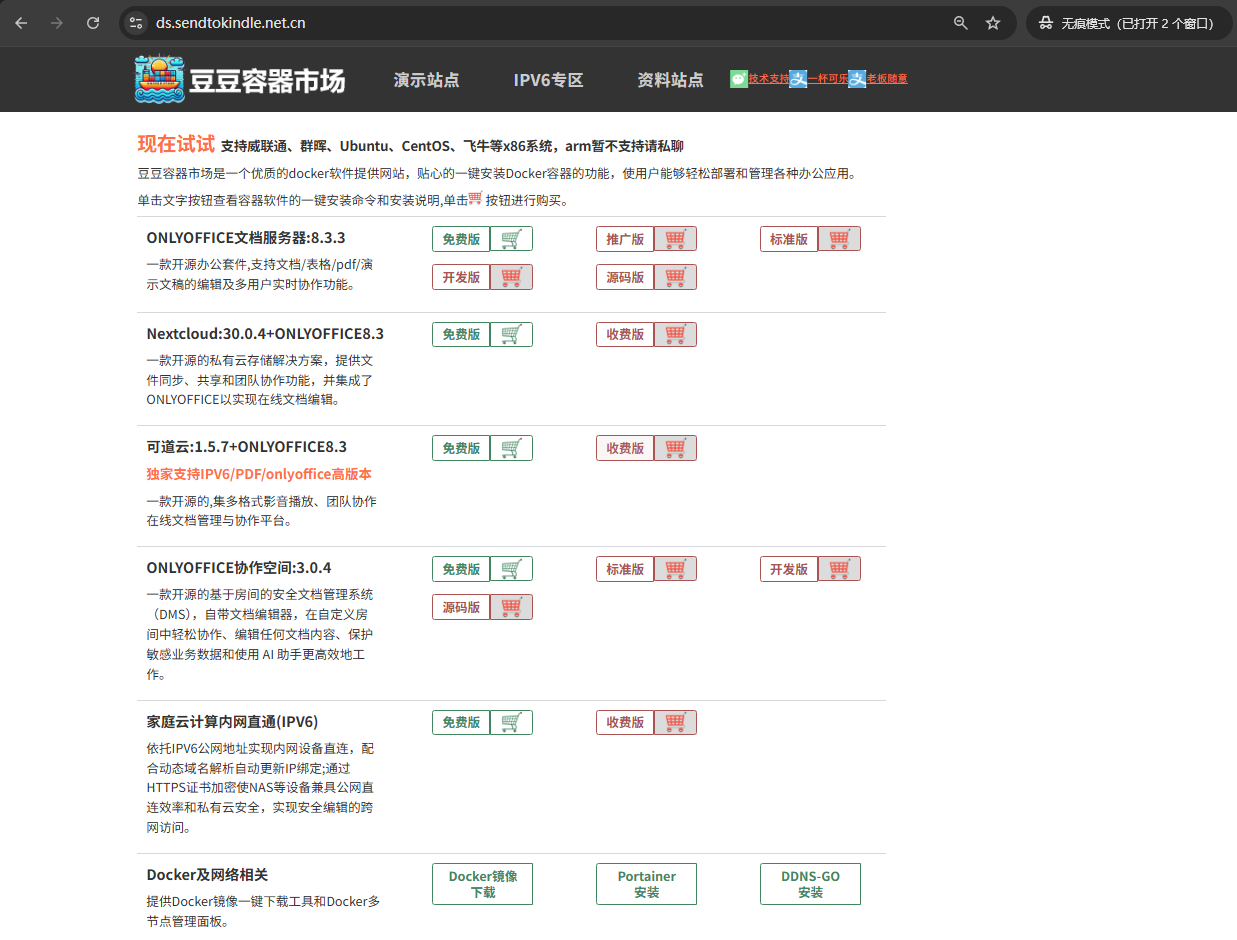Click cart for 可道云 收费版

pos(675,448)
